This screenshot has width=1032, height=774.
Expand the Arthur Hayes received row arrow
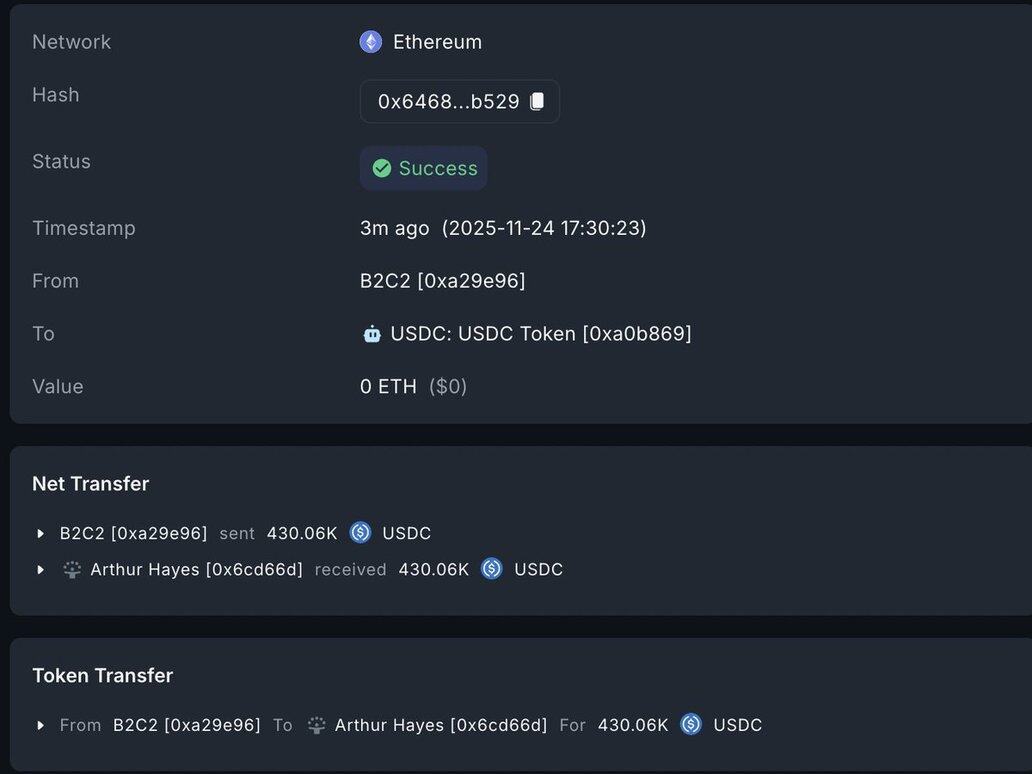pyautogui.click(x=41, y=569)
